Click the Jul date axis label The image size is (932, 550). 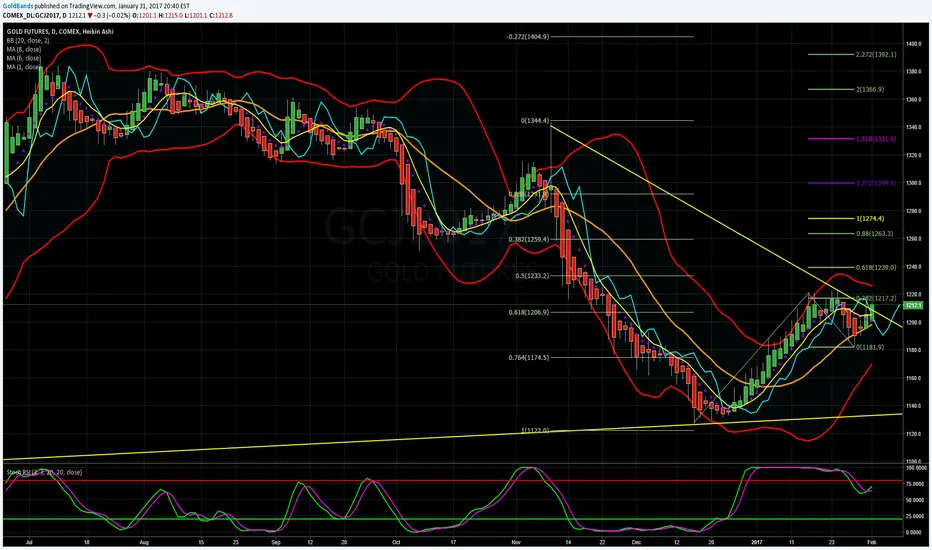[x=29, y=542]
